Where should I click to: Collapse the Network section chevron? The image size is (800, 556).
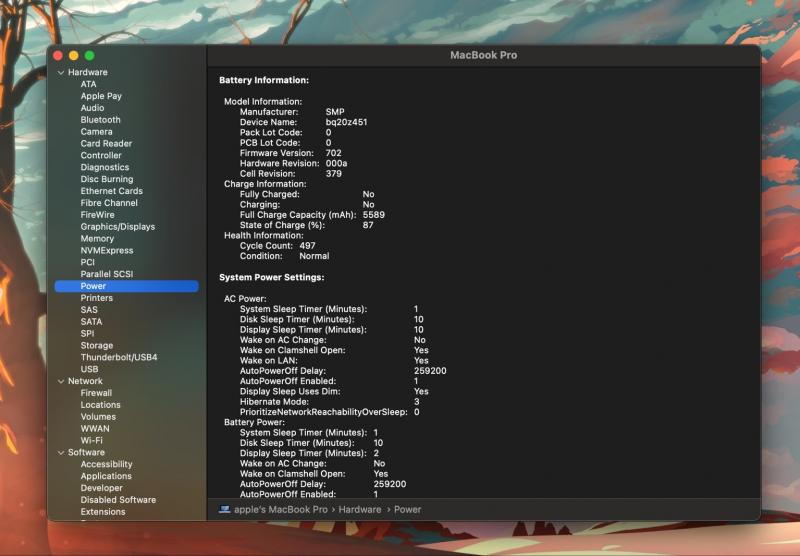pos(60,381)
